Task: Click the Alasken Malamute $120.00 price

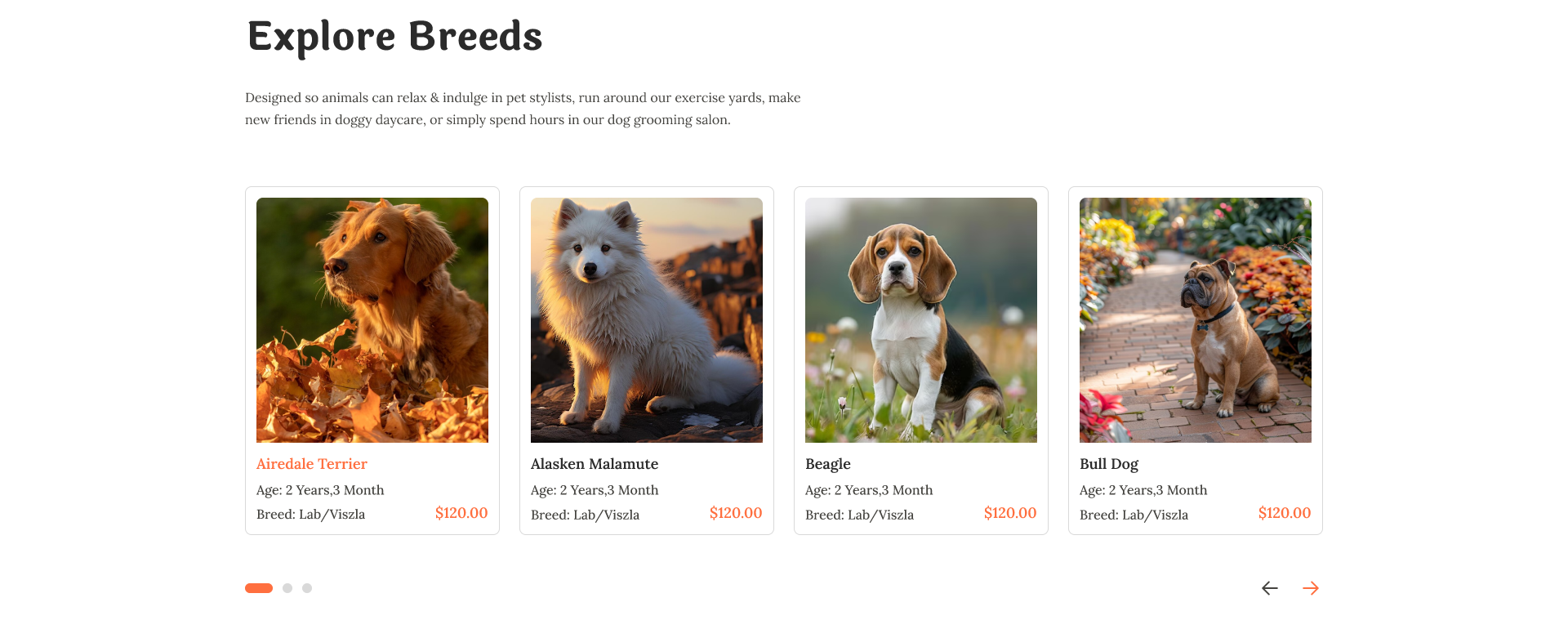Action: (x=736, y=513)
